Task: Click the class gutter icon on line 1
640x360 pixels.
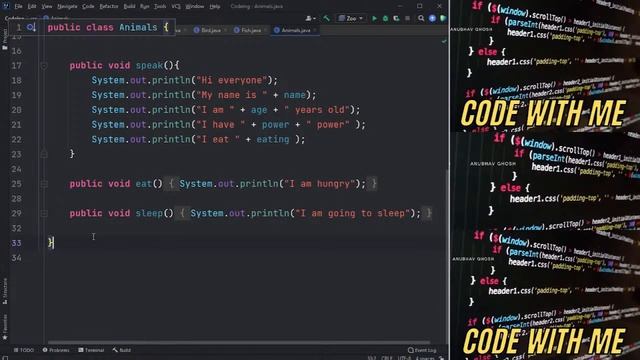Action: coord(31,27)
